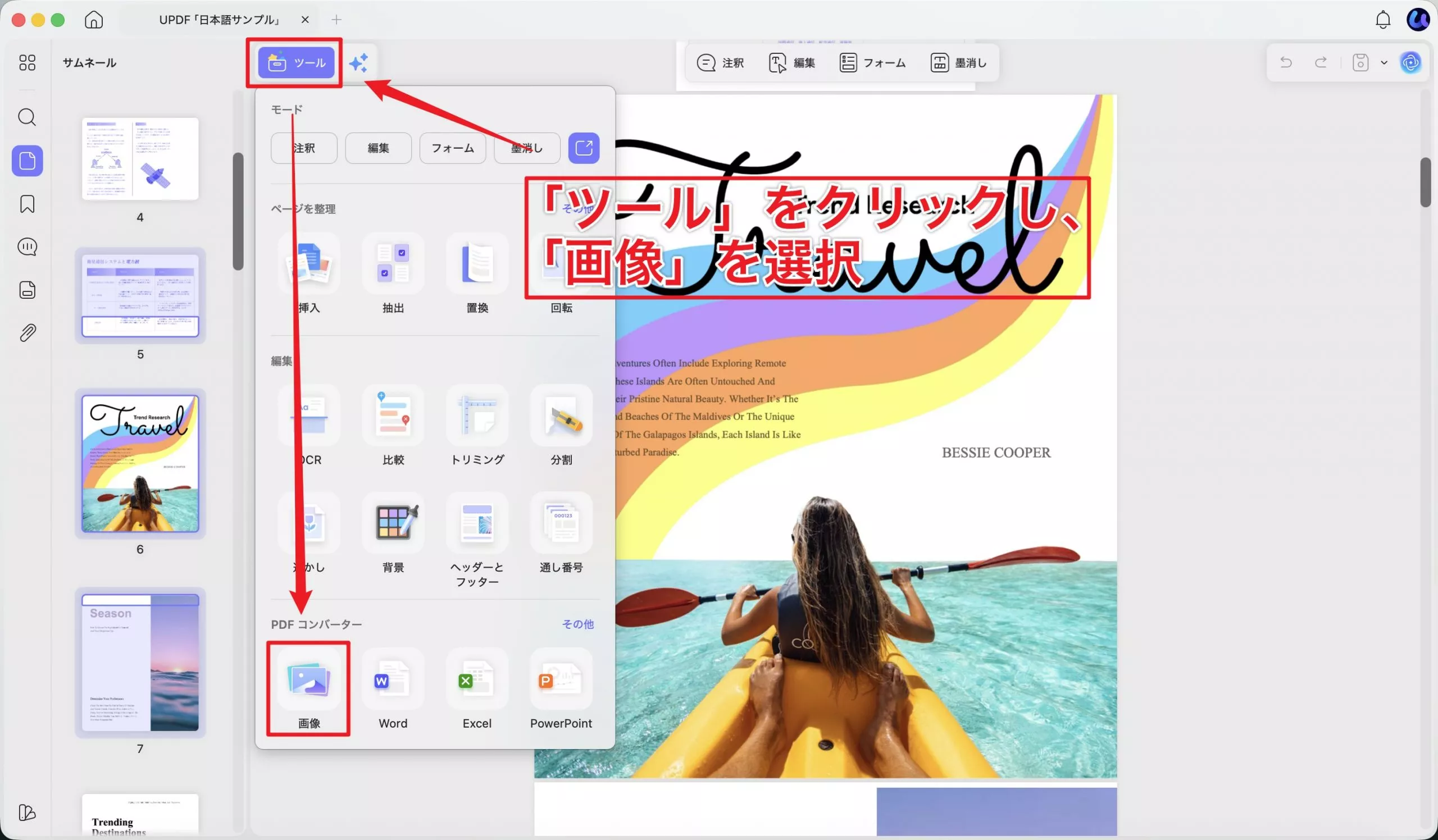Switch to 注釈 in top toolbar
This screenshot has width=1438, height=840.
(x=721, y=63)
